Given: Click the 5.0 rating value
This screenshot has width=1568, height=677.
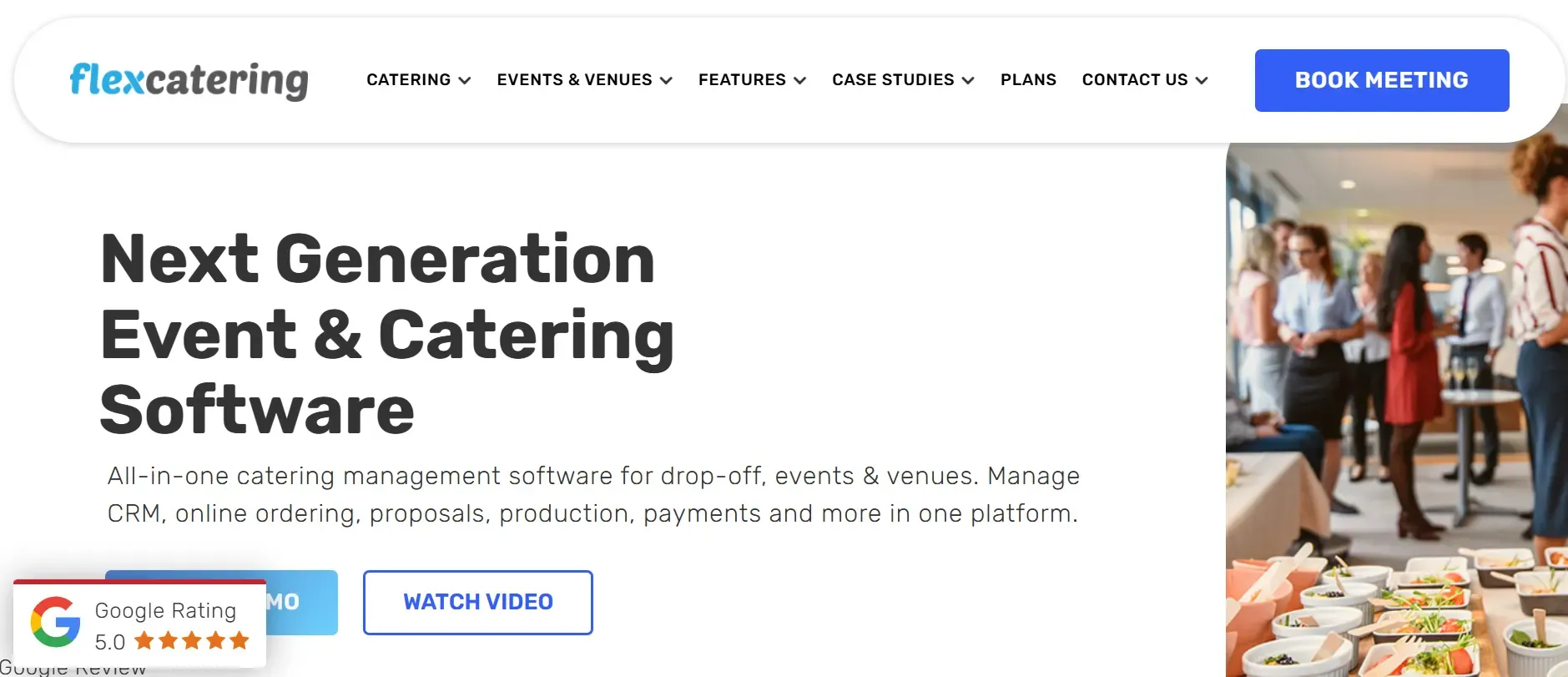Looking at the screenshot, I should click(x=109, y=642).
